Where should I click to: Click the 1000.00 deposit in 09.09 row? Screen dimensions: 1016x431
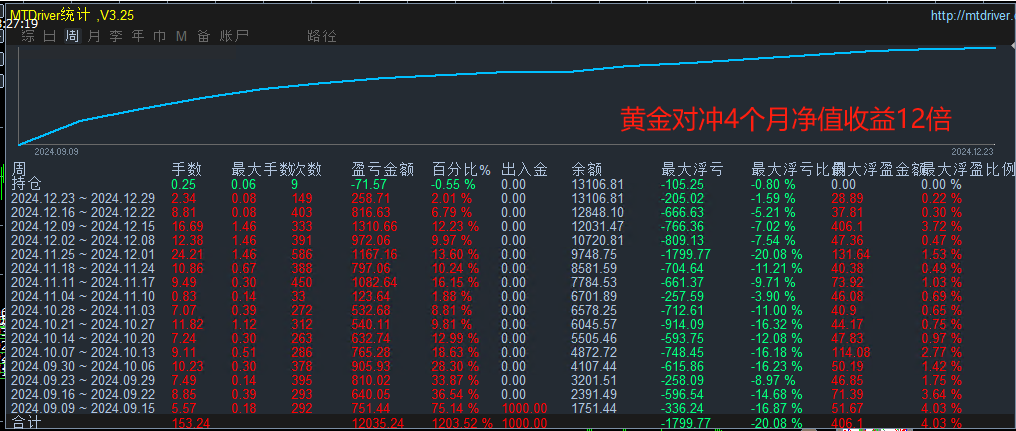(x=525, y=408)
